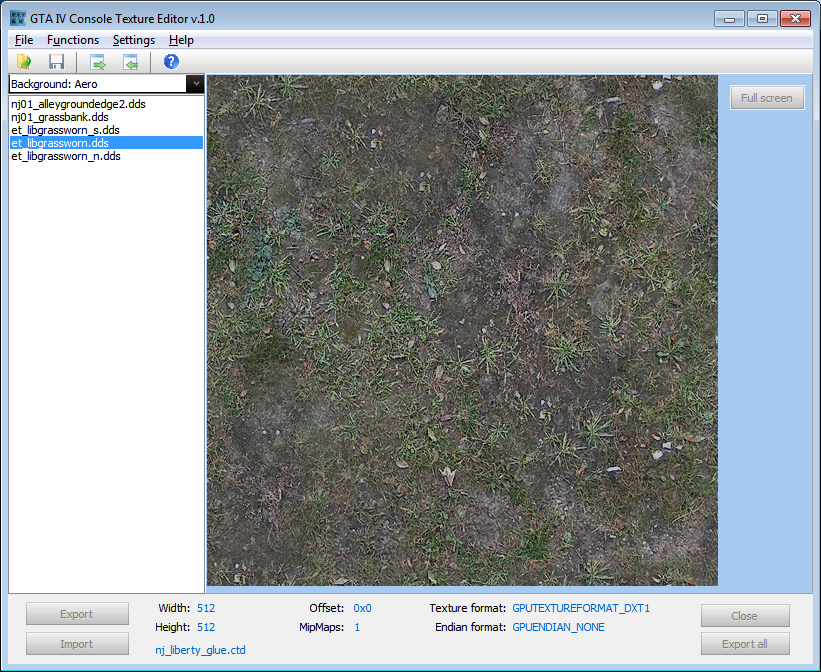The image size is (821, 672).
Task: Click the nj_liberty_glue.ctd file link
Action: pyautogui.click(x=200, y=650)
